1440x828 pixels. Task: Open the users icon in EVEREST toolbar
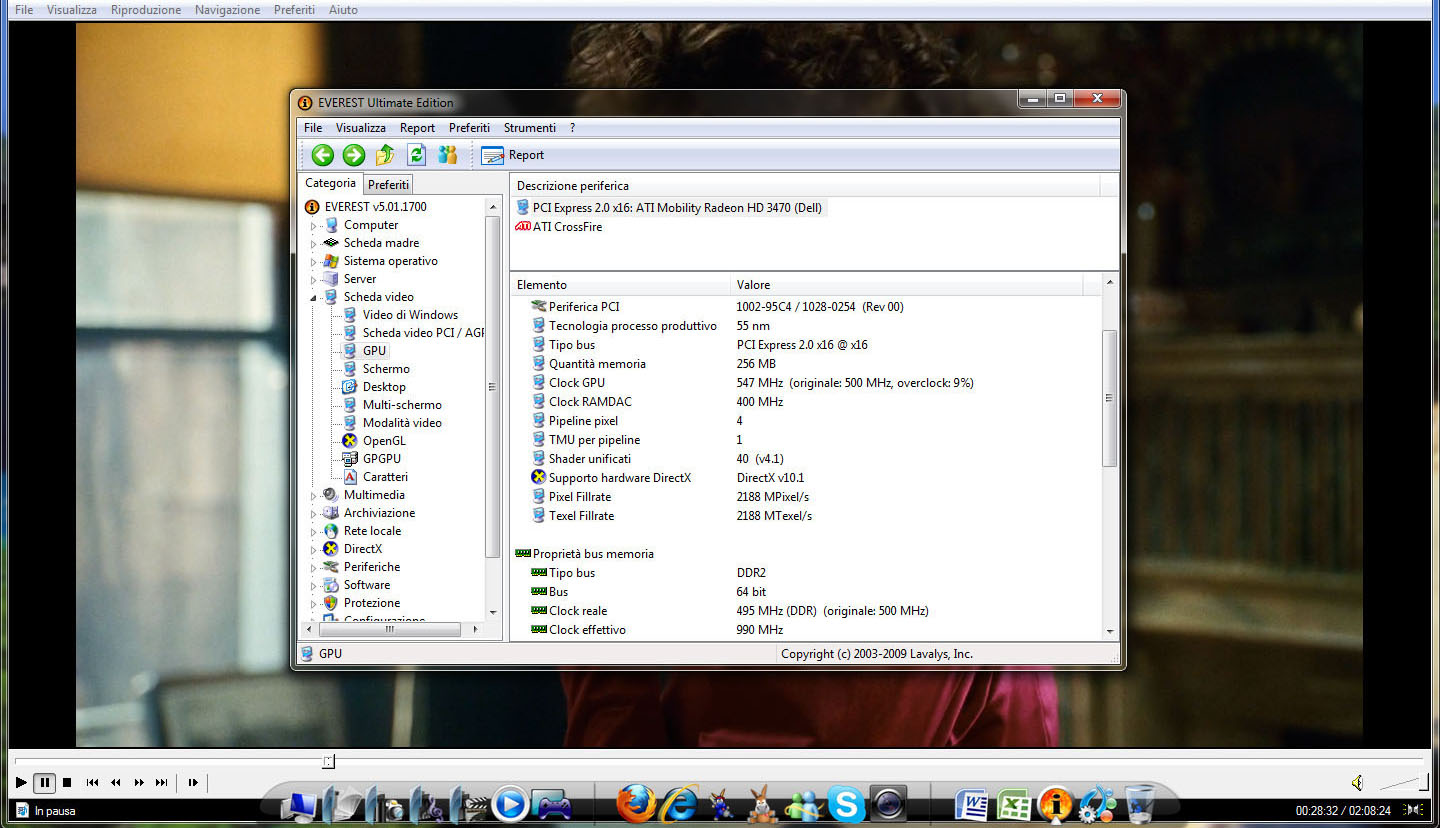pos(448,155)
